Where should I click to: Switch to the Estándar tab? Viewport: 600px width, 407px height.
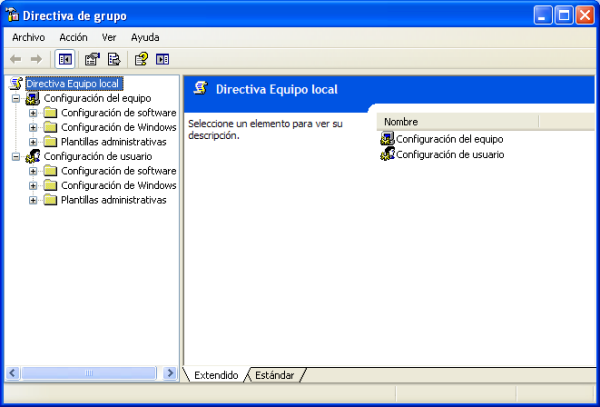tap(274, 375)
